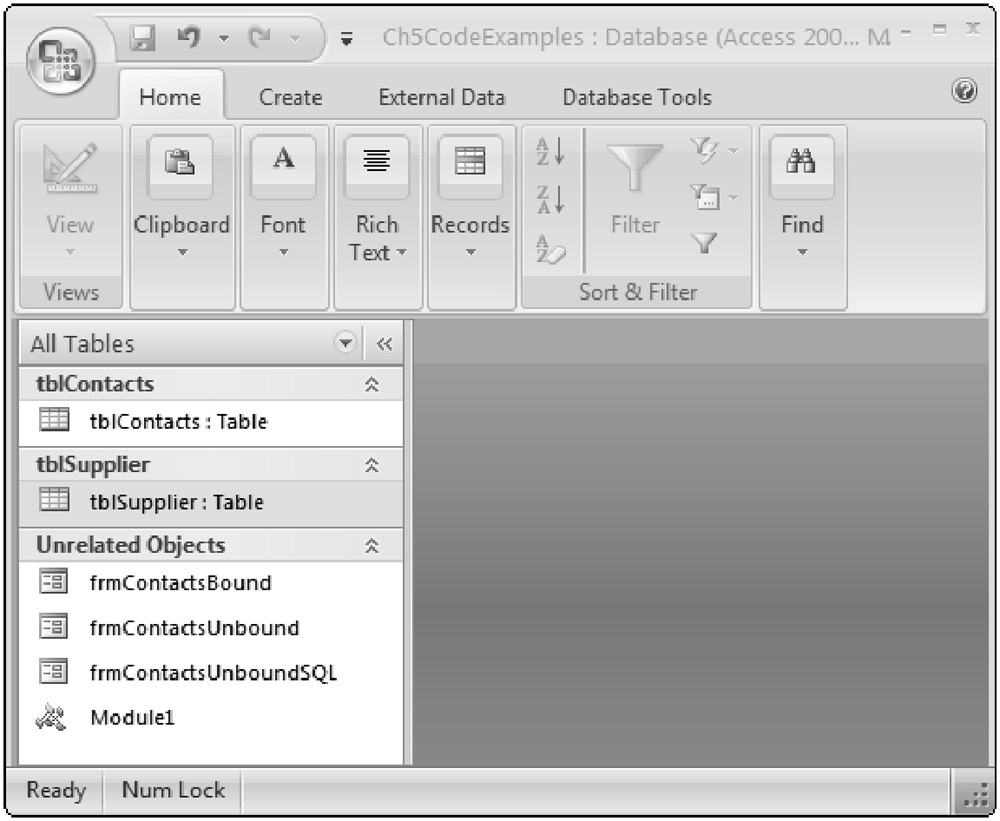Switch to the Create tab
Viewport: 1000px width, 821px height.
[290, 98]
